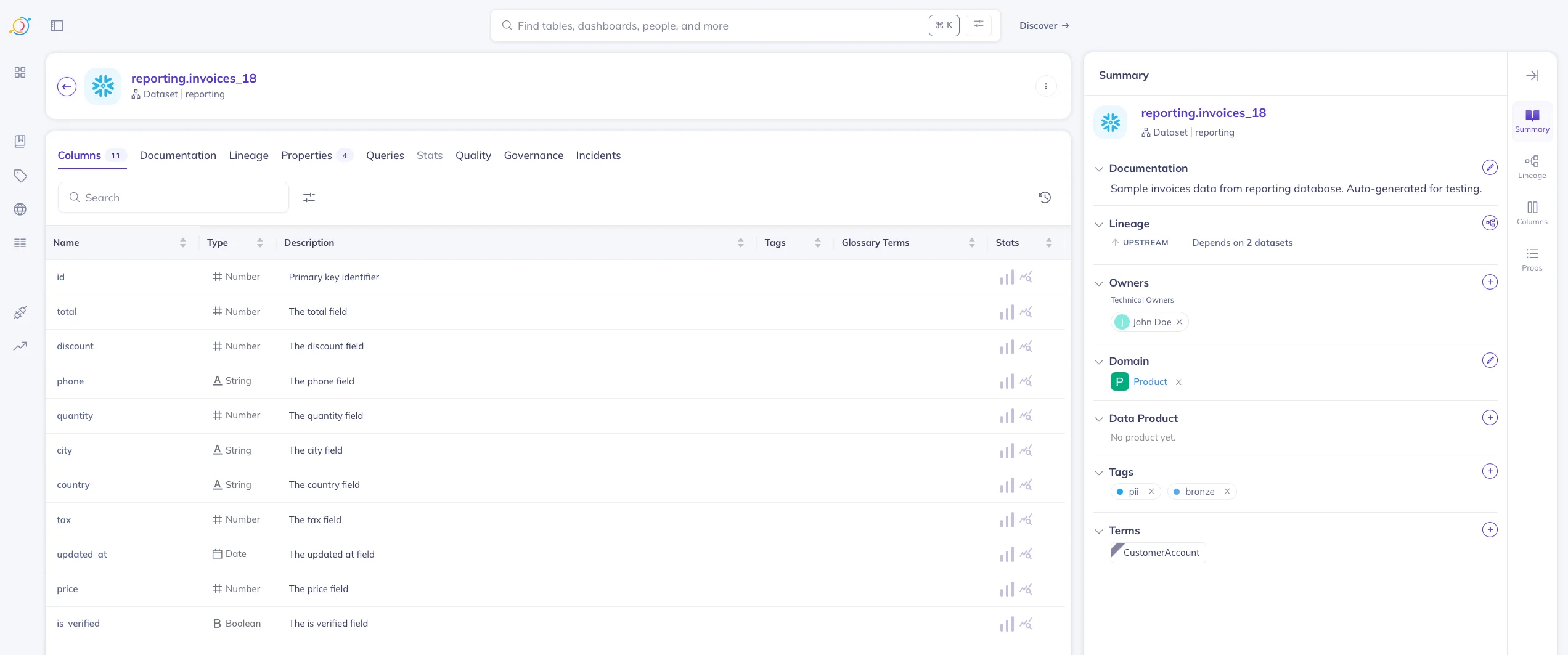Open the analytics trend icon in left sidebar
The width and height of the screenshot is (1568, 655).
20,346
